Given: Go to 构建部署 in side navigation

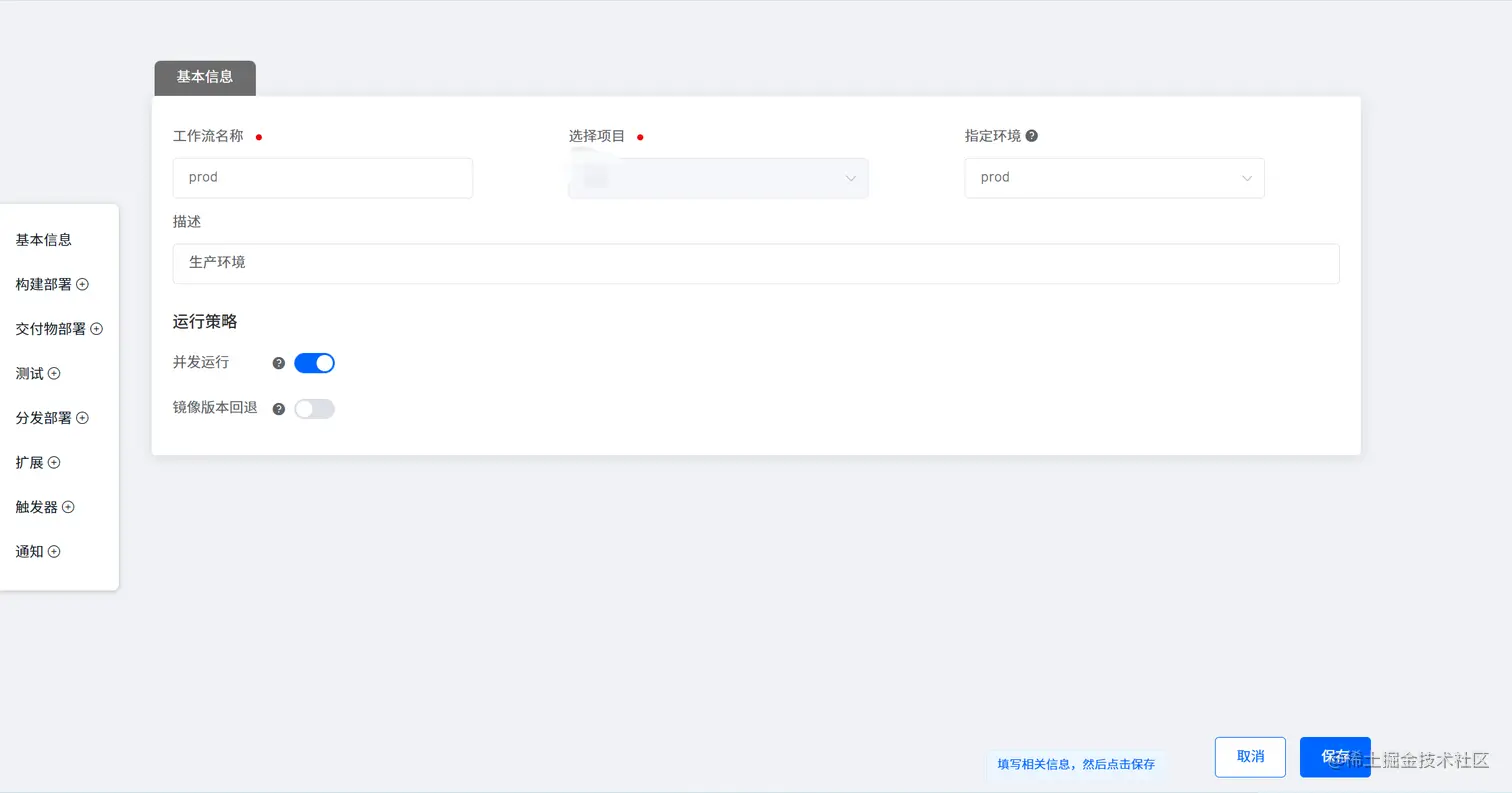Looking at the screenshot, I should (44, 284).
